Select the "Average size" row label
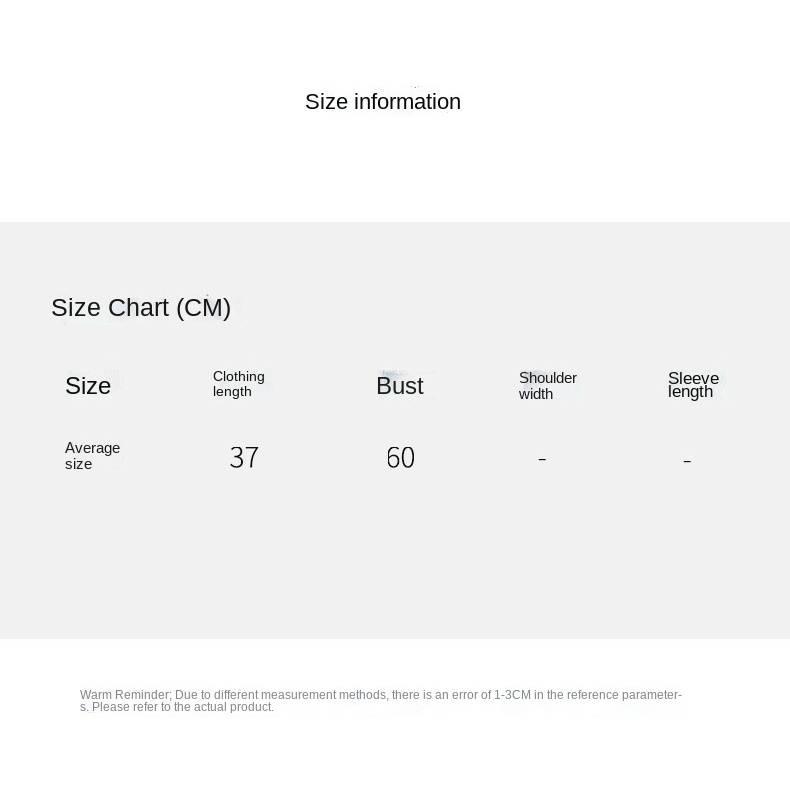 pos(92,456)
